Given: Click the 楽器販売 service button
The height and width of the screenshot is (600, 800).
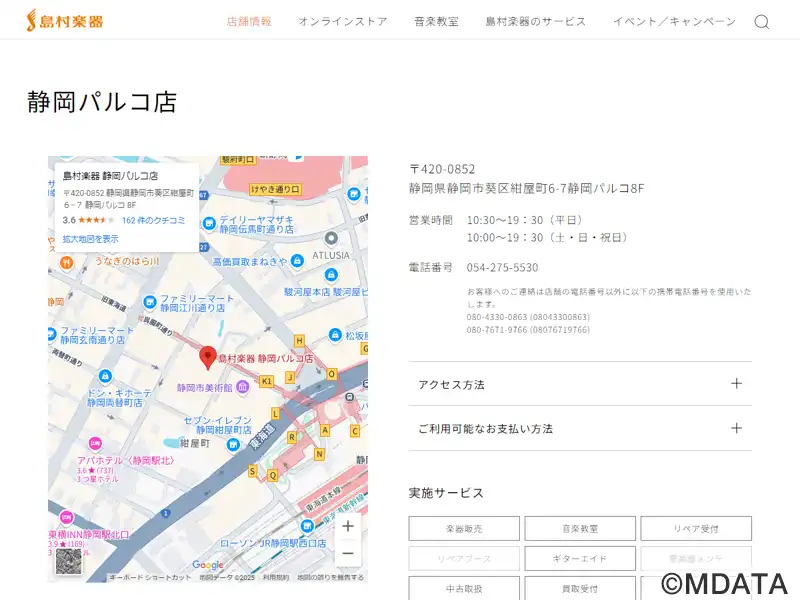Looking at the screenshot, I should pos(464,529).
